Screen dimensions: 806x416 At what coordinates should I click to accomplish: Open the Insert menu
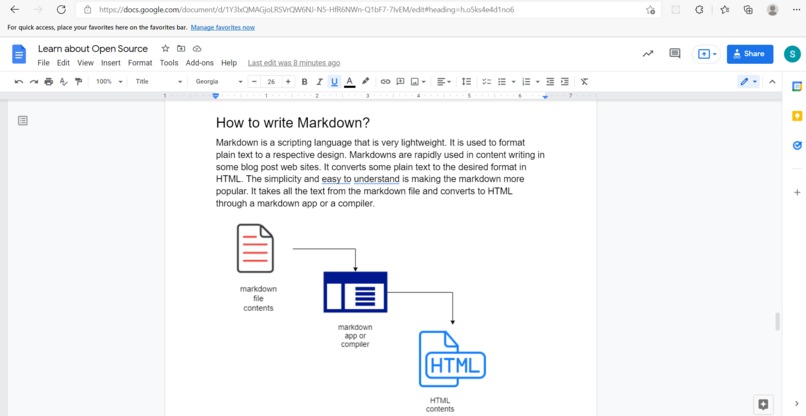pyautogui.click(x=111, y=63)
